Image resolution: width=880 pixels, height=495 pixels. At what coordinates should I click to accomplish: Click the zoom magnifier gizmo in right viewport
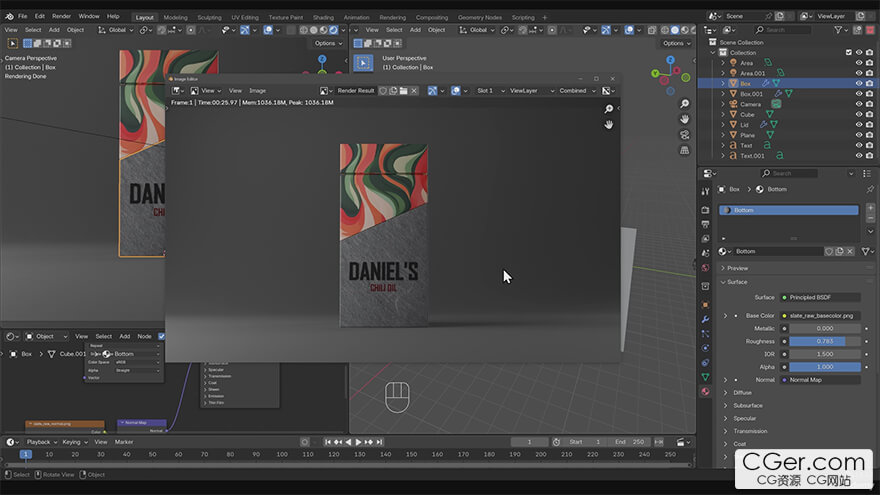[685, 104]
